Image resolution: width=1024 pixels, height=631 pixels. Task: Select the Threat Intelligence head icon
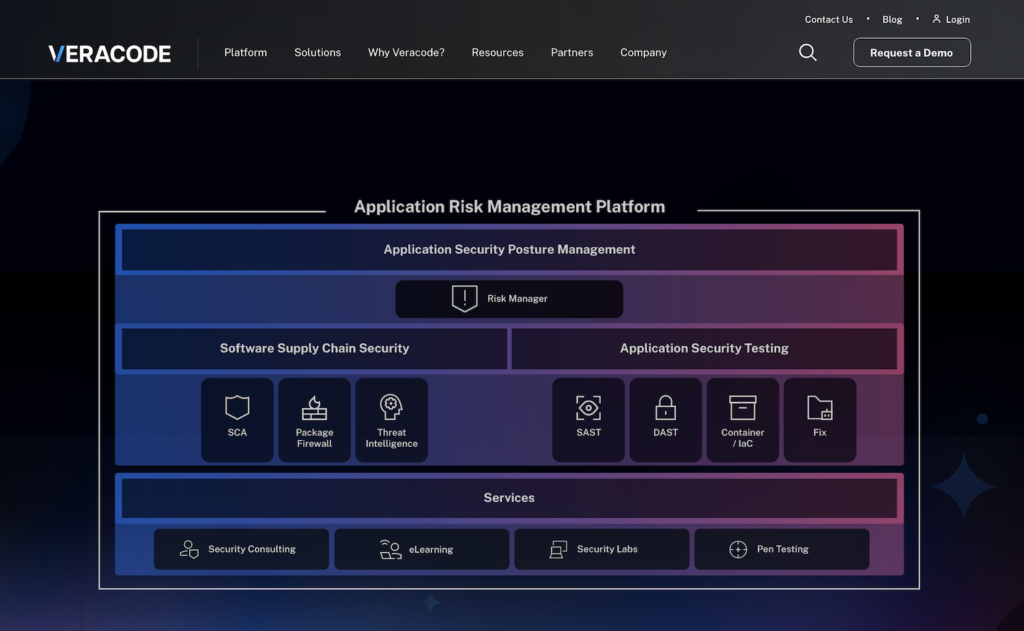391,407
